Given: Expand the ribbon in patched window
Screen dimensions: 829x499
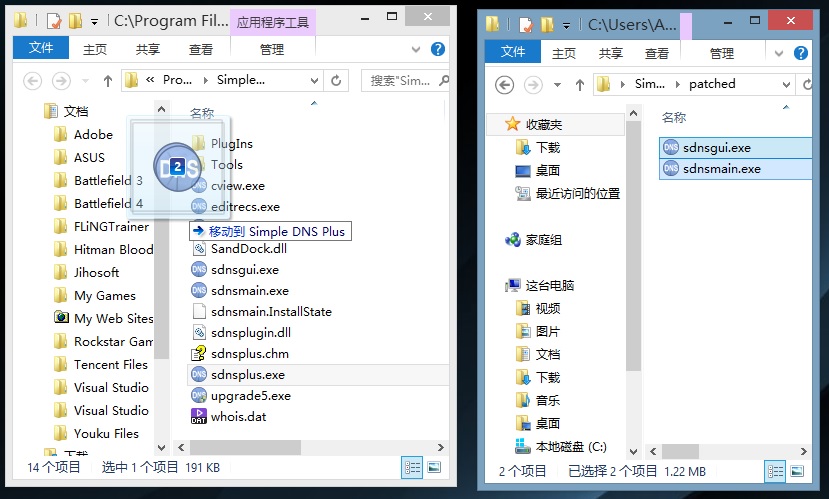Looking at the screenshot, I should [x=779, y=53].
